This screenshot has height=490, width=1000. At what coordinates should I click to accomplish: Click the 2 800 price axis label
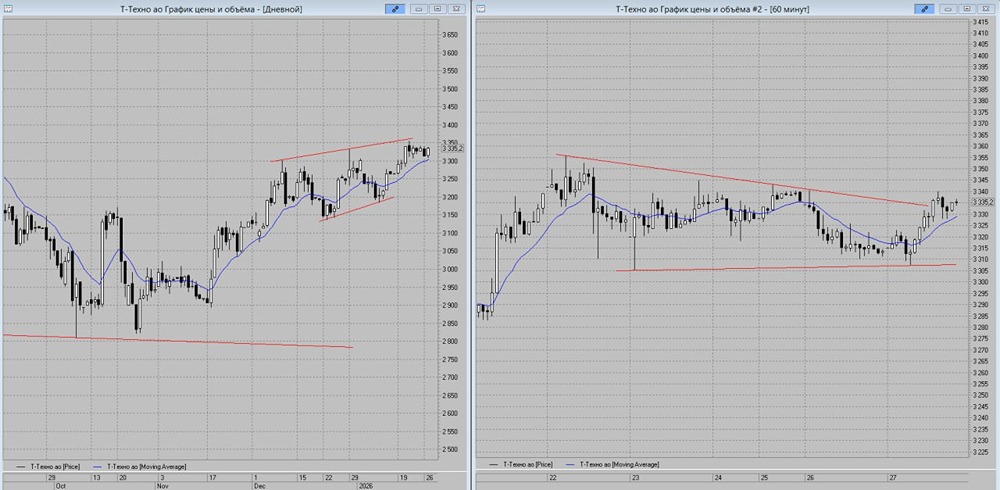click(x=450, y=341)
